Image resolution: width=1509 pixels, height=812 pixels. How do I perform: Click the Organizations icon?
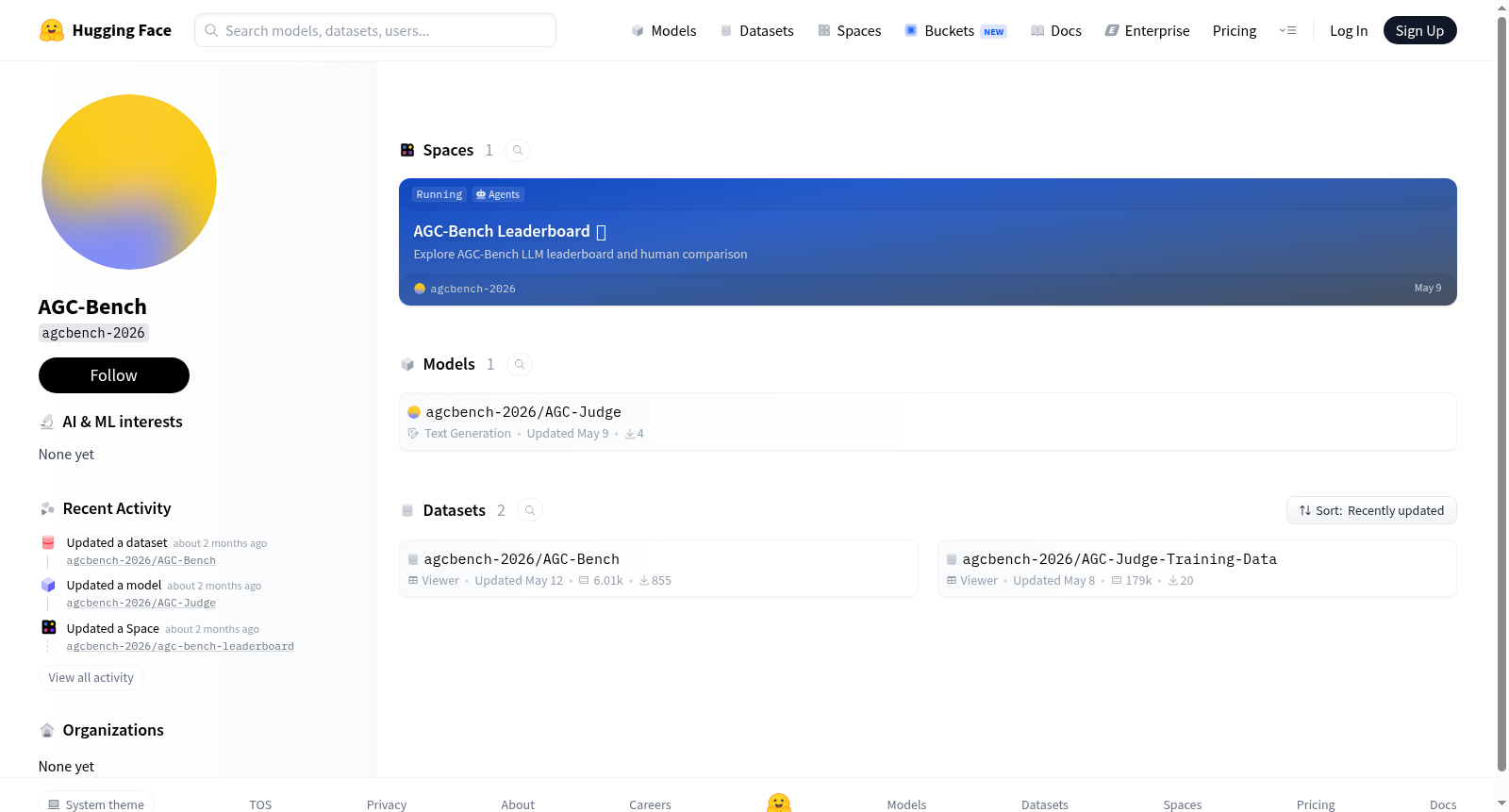(x=47, y=730)
